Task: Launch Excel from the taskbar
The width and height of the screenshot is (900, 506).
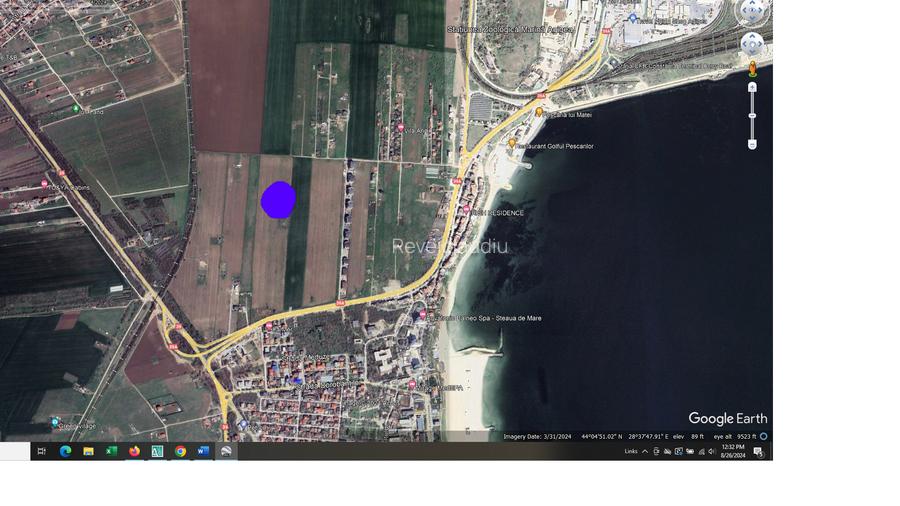Action: pos(111,451)
